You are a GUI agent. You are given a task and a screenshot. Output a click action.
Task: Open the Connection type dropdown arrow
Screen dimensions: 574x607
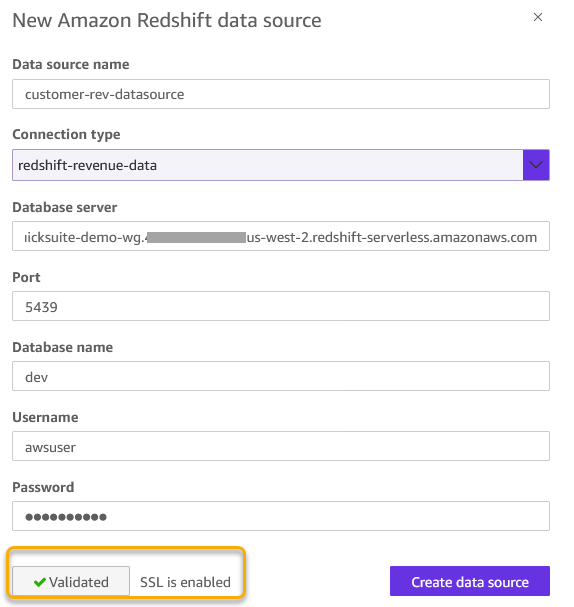pos(536,165)
